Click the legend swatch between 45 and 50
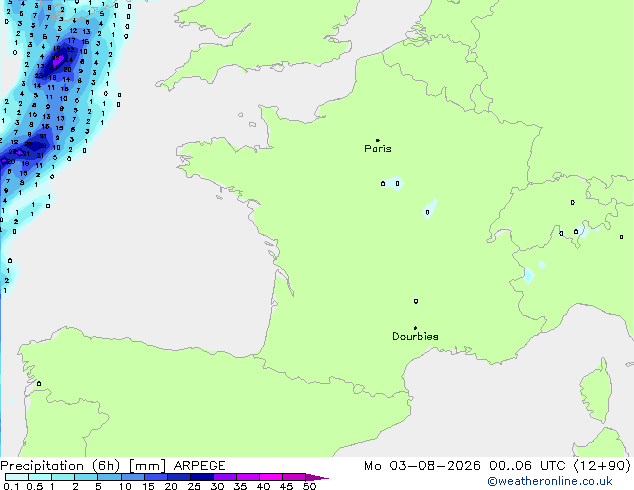Image resolution: width=634 pixels, height=490 pixels. click(x=294, y=477)
